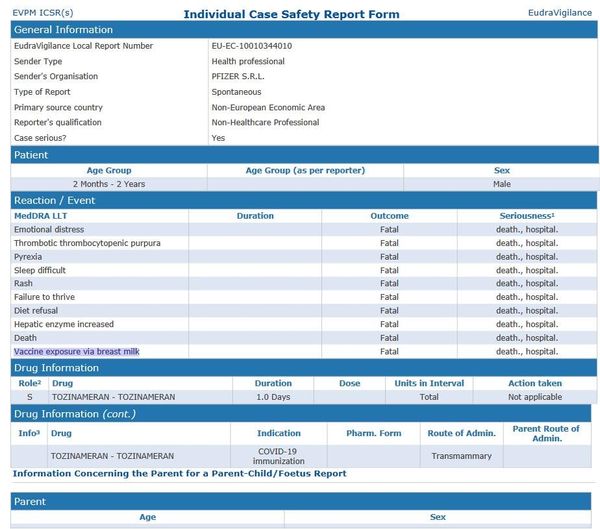Click the 'Indication' column header
This screenshot has height=529, width=600.
tap(279, 433)
